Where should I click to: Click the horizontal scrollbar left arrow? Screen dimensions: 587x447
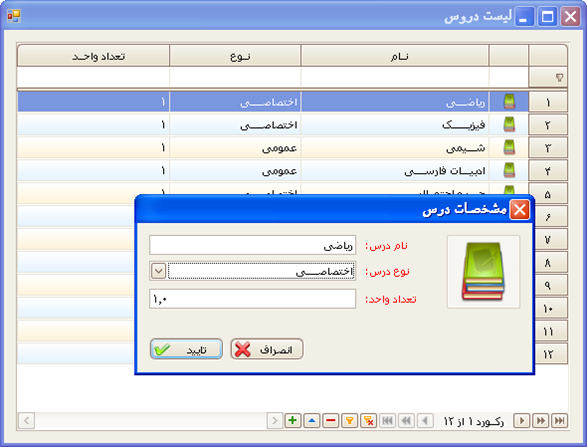pyautogui.click(x=27, y=420)
